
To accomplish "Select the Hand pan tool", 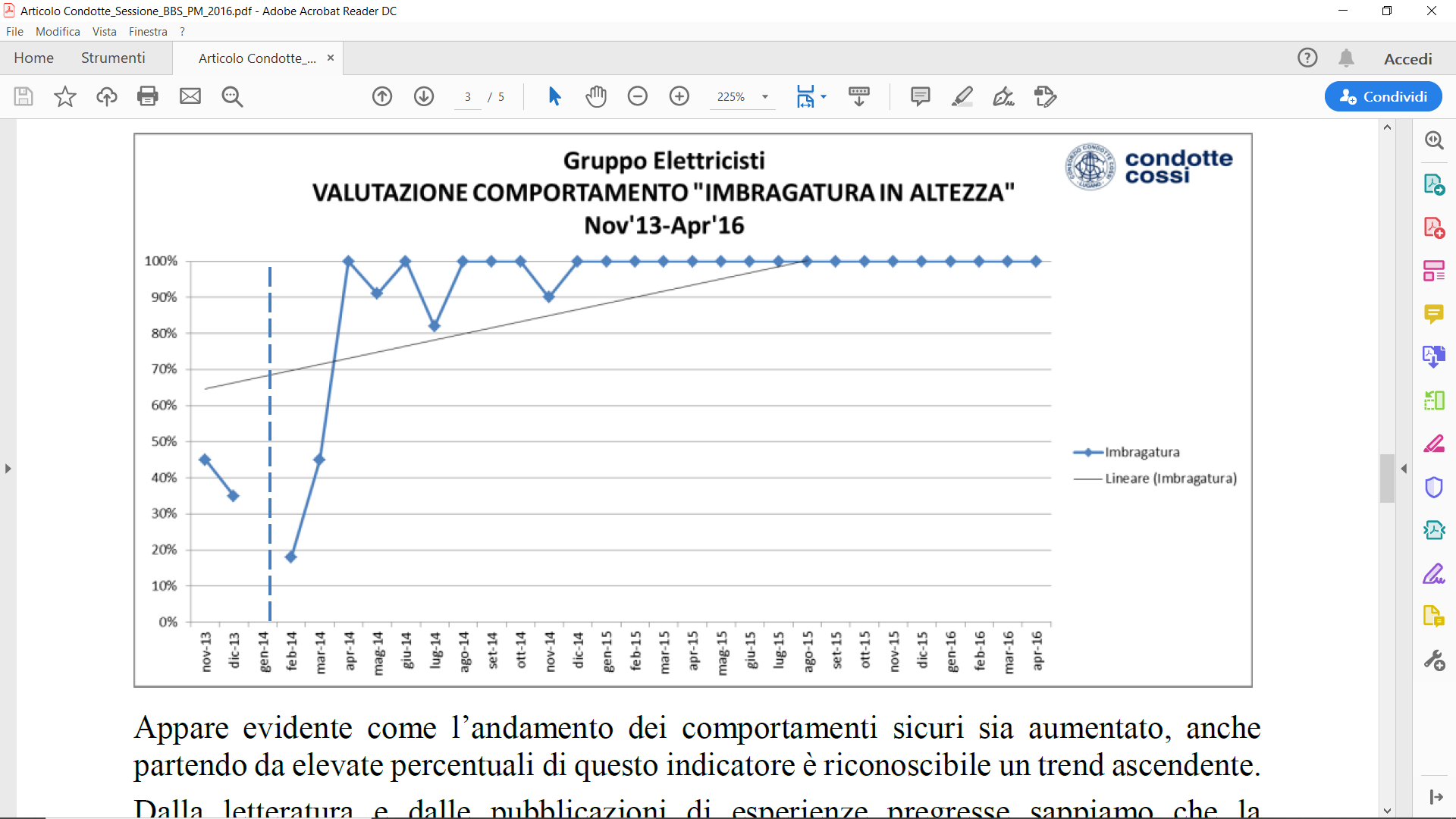I will point(596,96).
